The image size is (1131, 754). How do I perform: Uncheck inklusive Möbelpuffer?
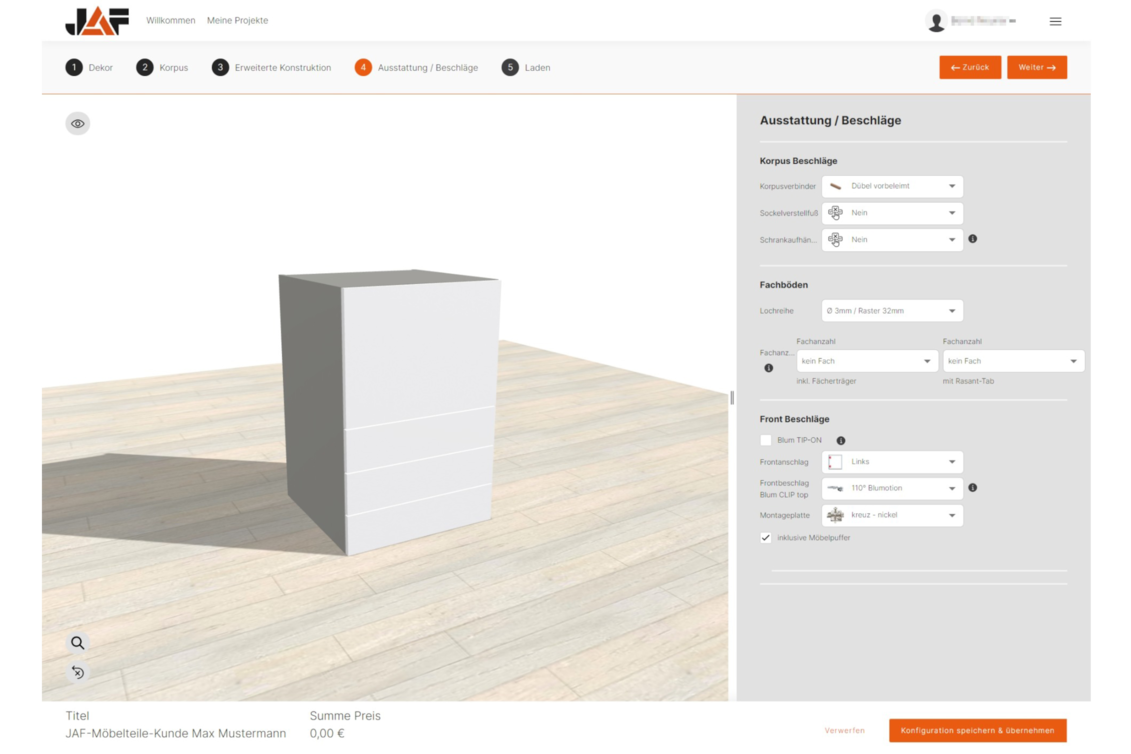coord(766,538)
